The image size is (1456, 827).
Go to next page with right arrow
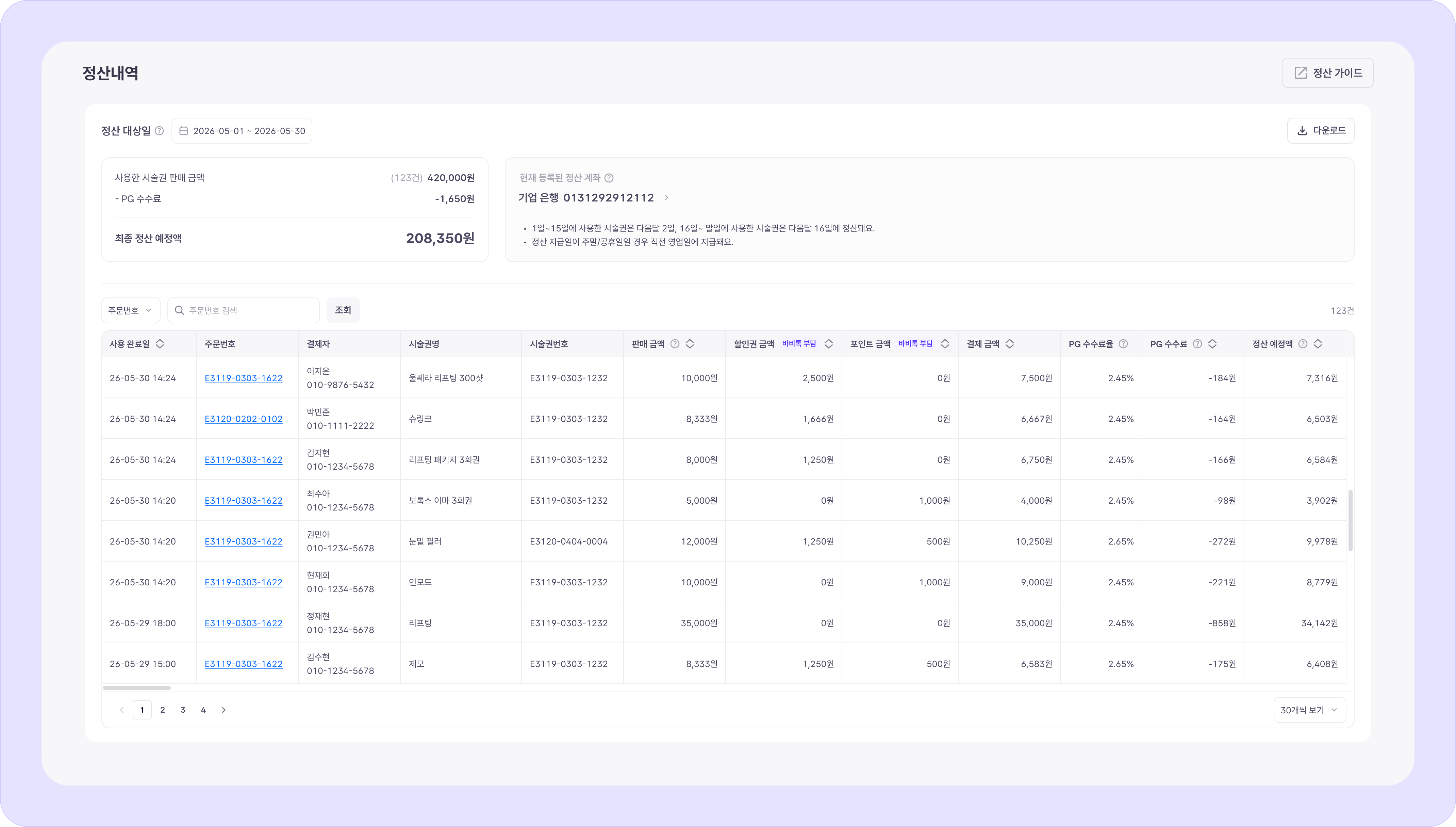[224, 710]
